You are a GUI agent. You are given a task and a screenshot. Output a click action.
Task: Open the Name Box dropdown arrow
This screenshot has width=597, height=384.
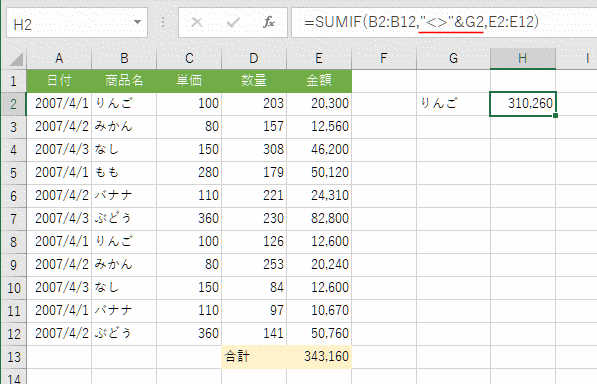(137, 22)
